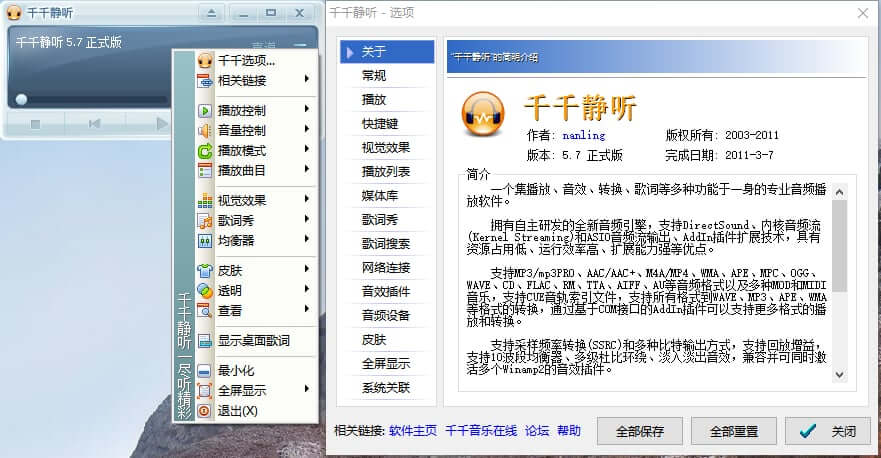Click the 全部重置 button
This screenshot has width=881, height=458.
pyautogui.click(x=734, y=431)
